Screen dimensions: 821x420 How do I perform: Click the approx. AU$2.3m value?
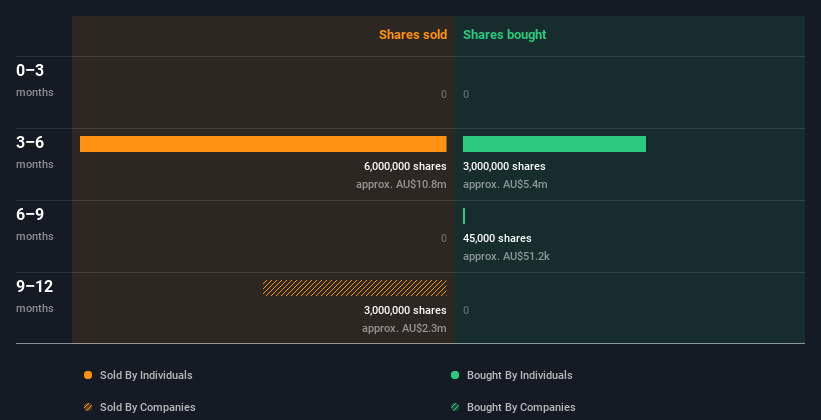[404, 328]
